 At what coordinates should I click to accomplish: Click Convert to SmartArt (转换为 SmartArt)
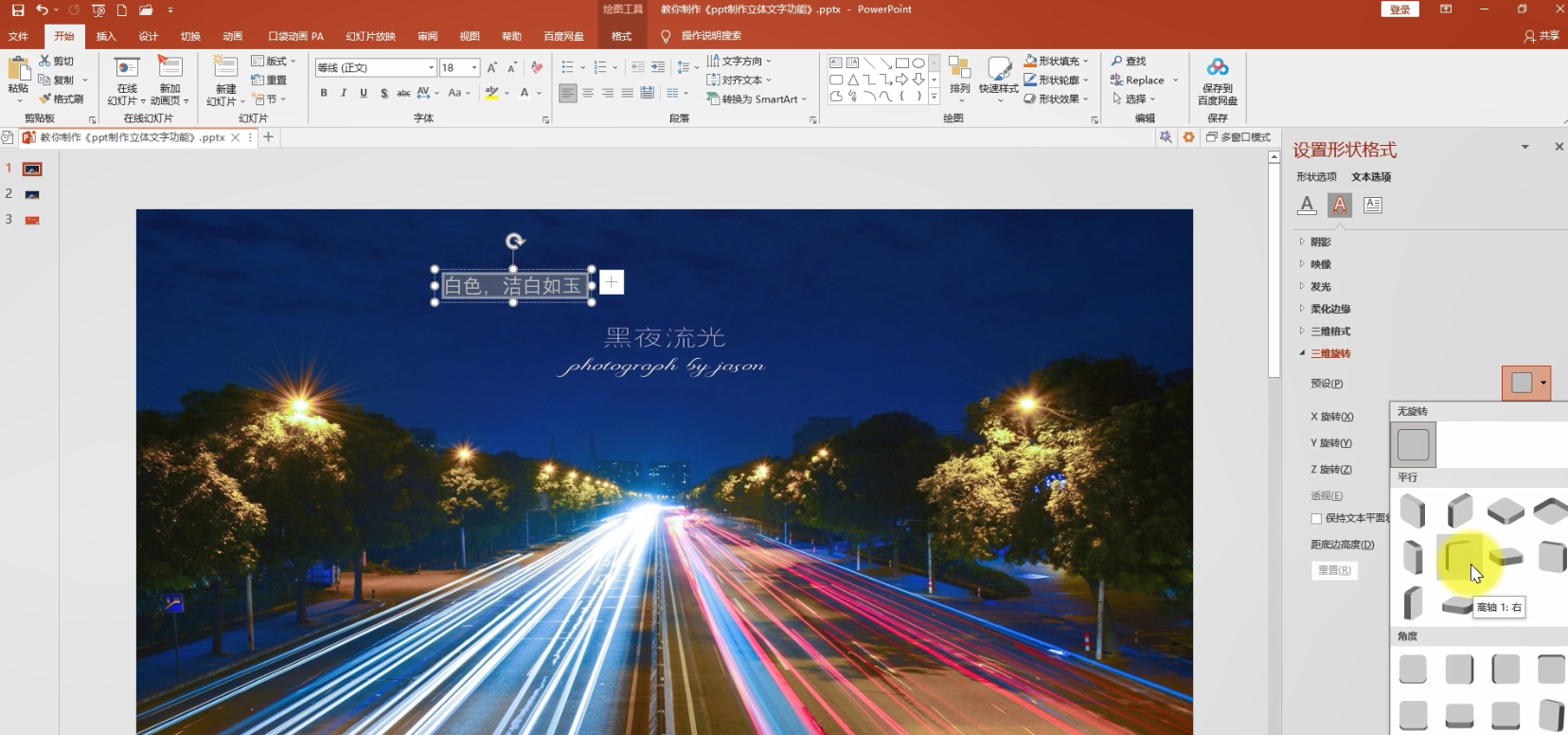[757, 99]
